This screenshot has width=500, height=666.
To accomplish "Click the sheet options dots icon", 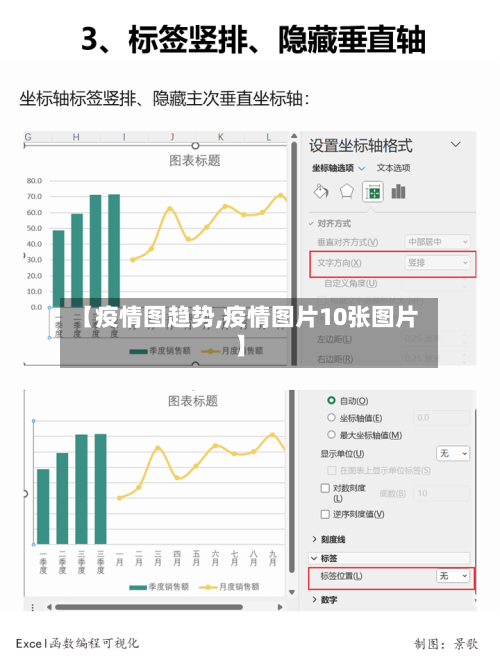I will (33, 608).
